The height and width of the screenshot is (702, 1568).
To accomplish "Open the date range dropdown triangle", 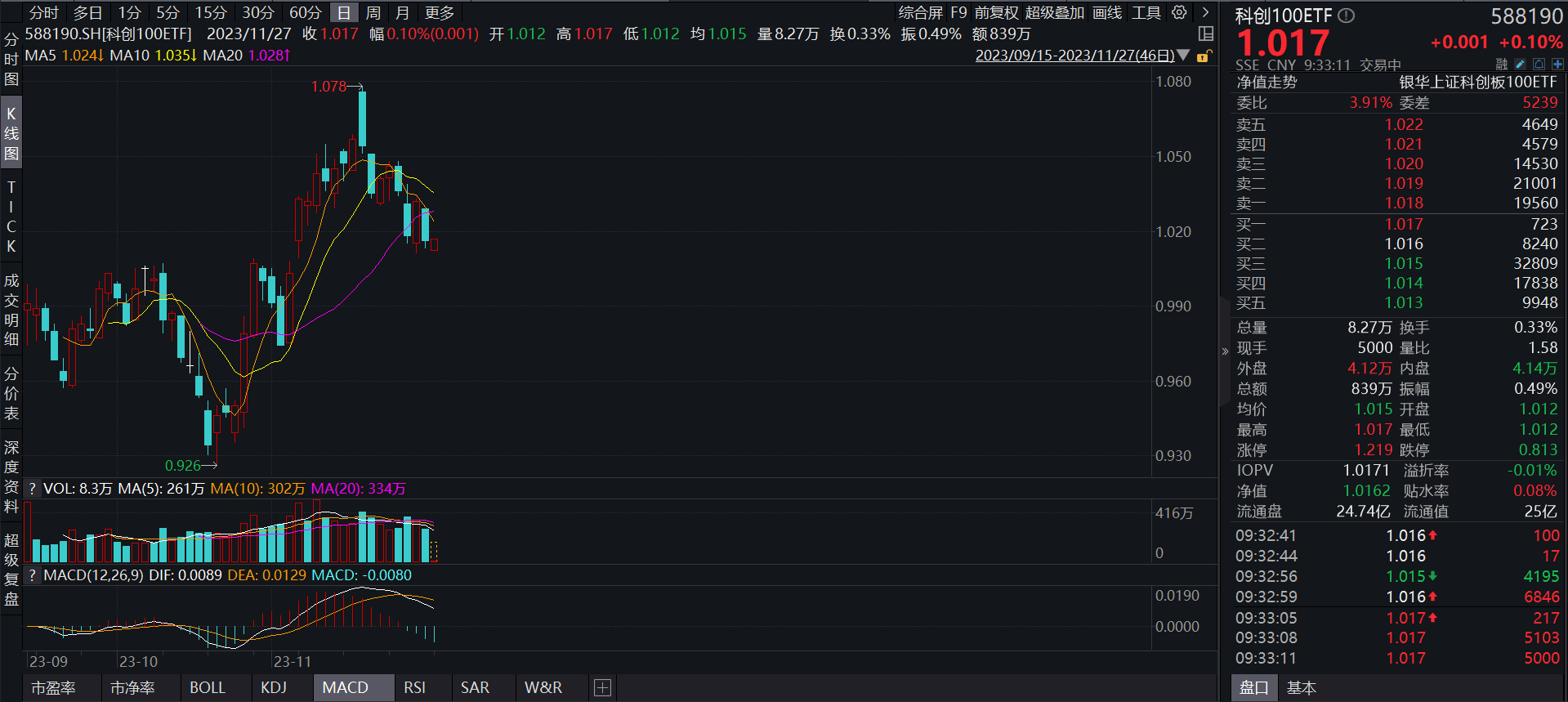I will tap(1183, 56).
